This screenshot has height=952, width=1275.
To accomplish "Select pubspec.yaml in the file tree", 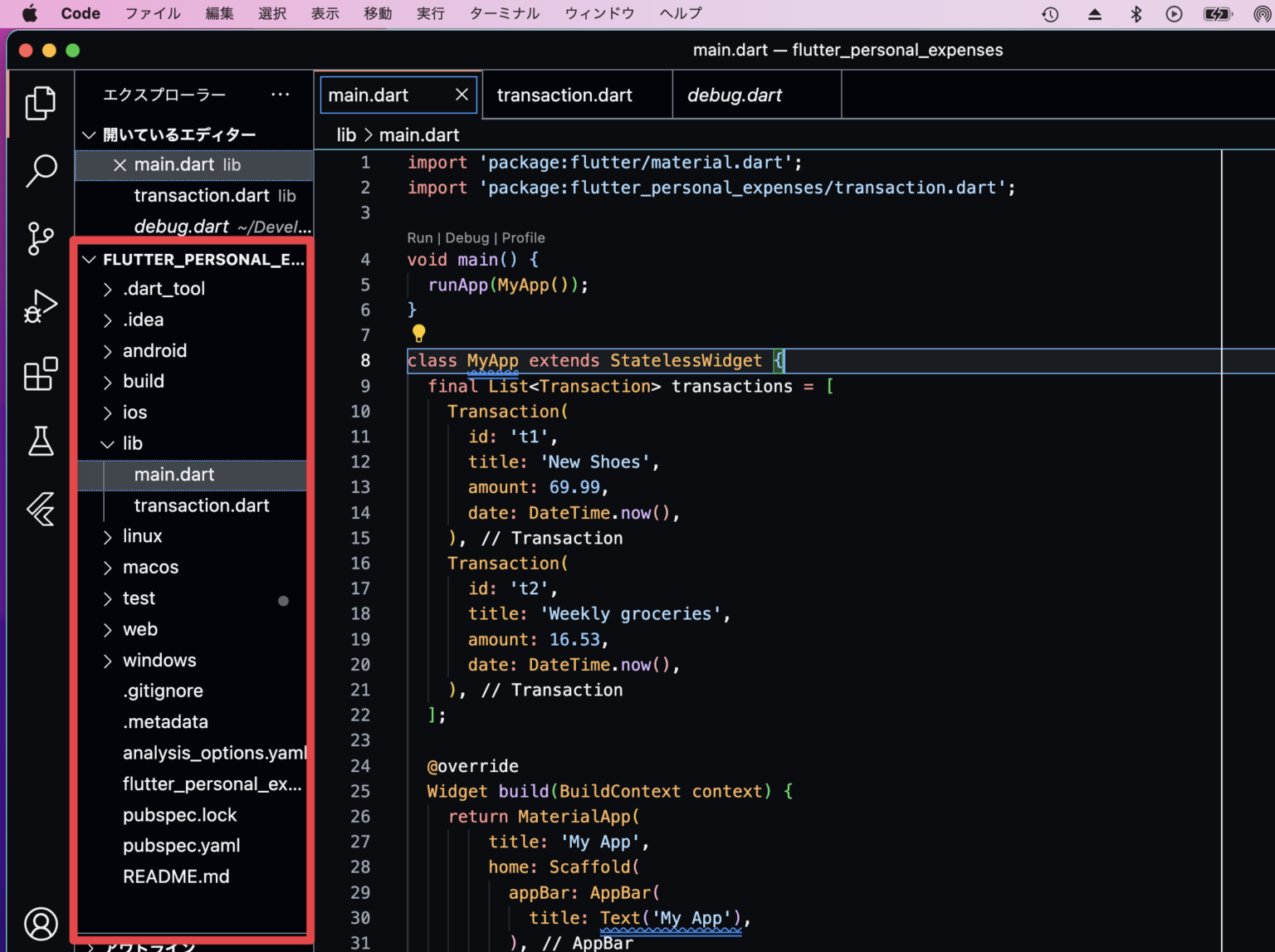I will 181,845.
